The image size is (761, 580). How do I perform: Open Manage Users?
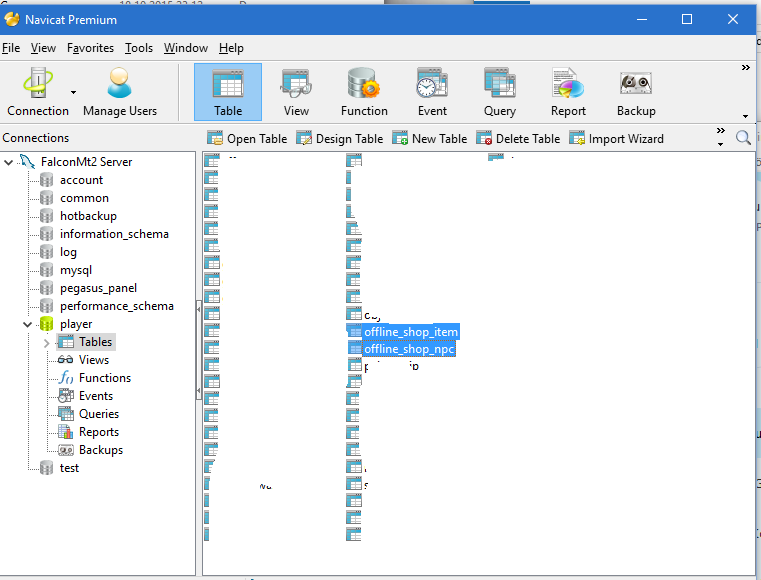click(120, 92)
